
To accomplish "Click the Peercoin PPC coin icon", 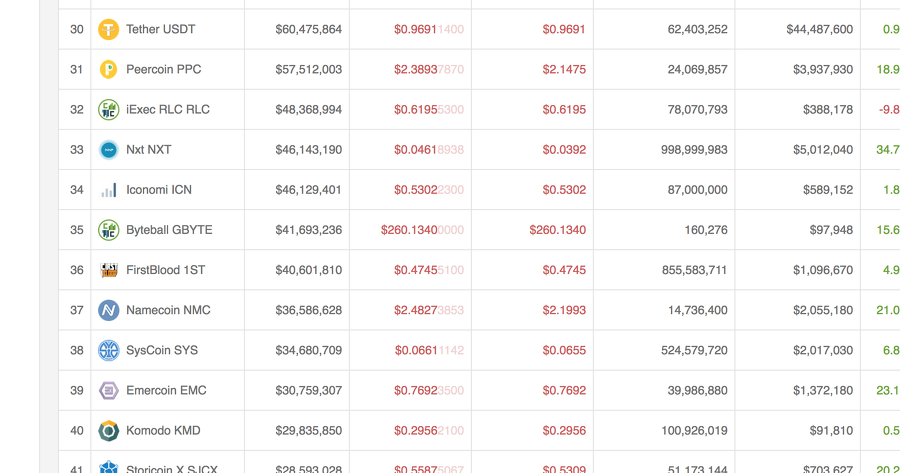I will [x=108, y=70].
